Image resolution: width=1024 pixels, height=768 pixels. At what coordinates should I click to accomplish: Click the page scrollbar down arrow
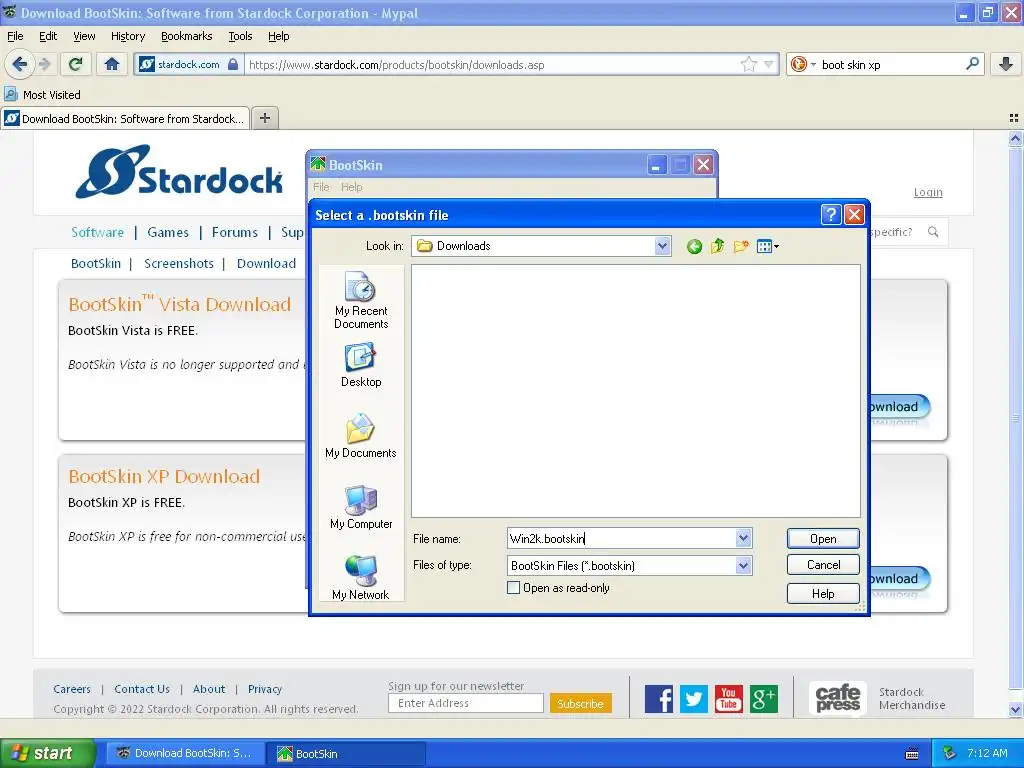pos(1015,709)
